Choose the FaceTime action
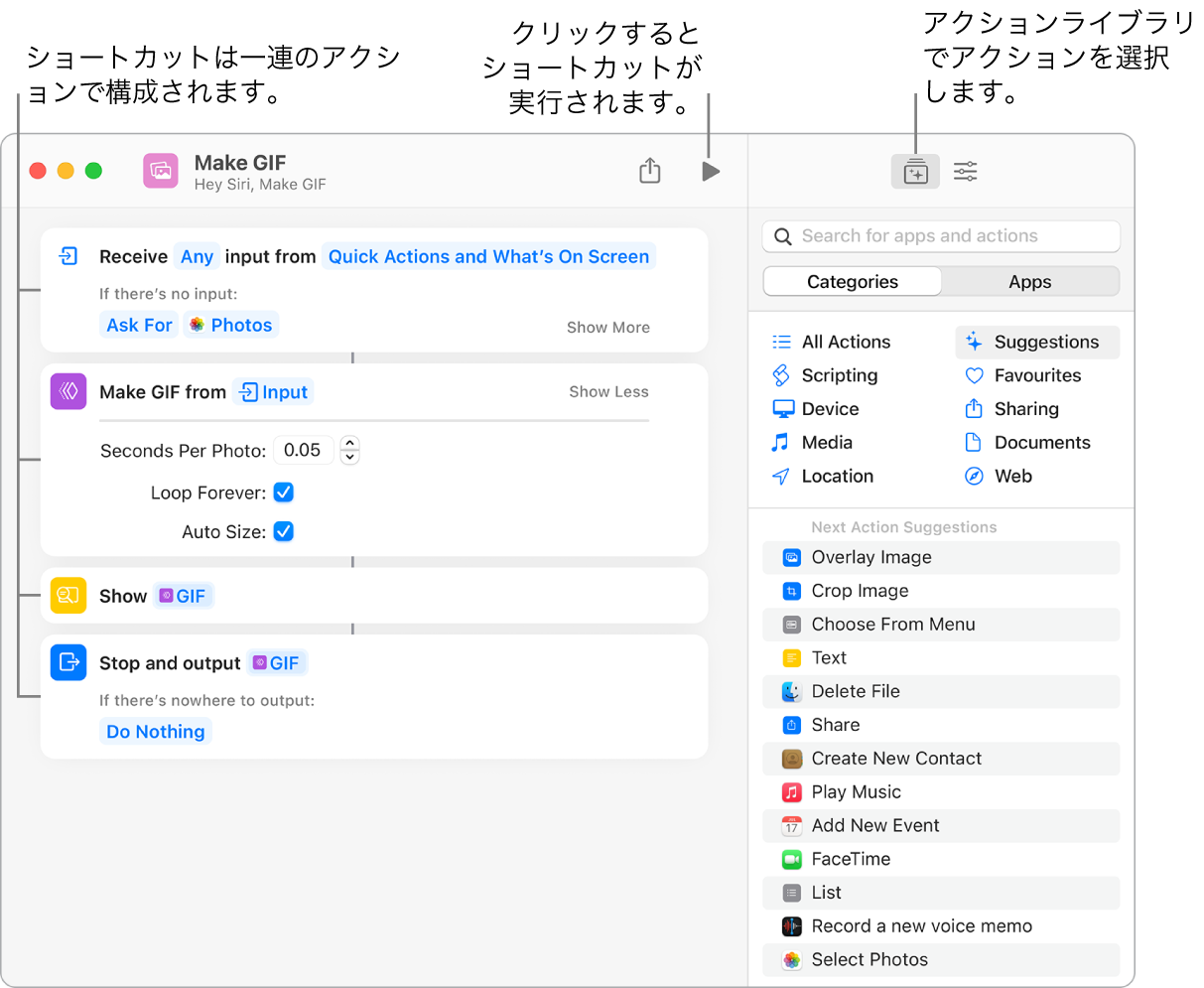Screen dimensions: 1204x988 pyautogui.click(x=851, y=859)
